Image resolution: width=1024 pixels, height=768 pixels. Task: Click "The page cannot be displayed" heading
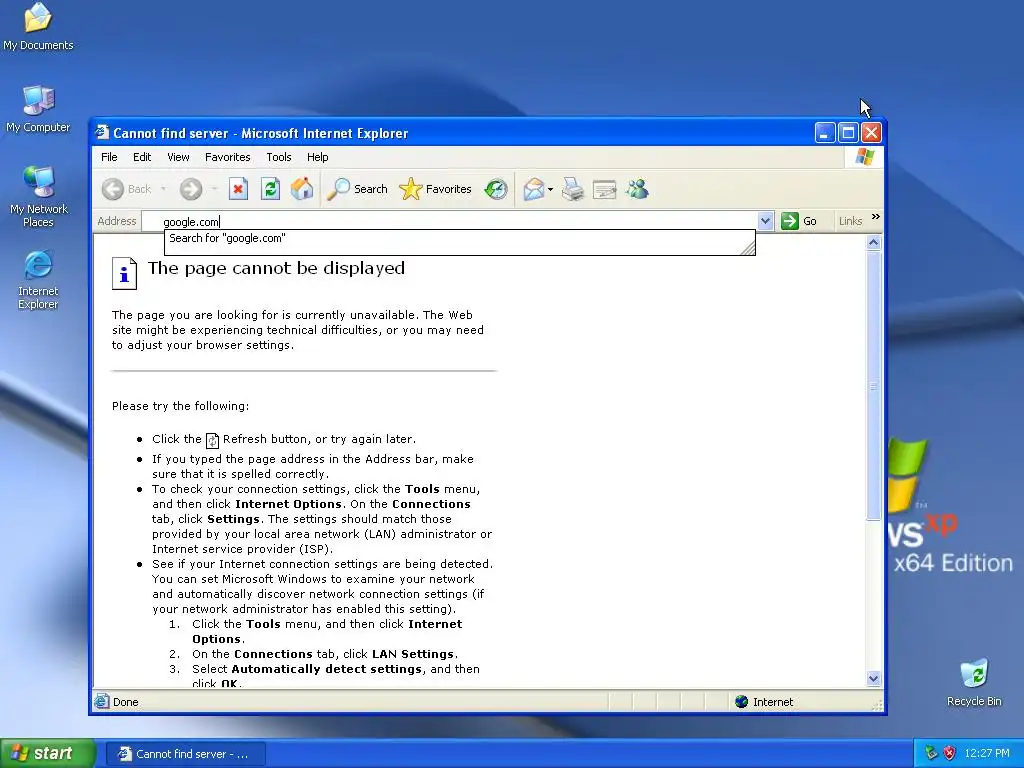coord(276,268)
